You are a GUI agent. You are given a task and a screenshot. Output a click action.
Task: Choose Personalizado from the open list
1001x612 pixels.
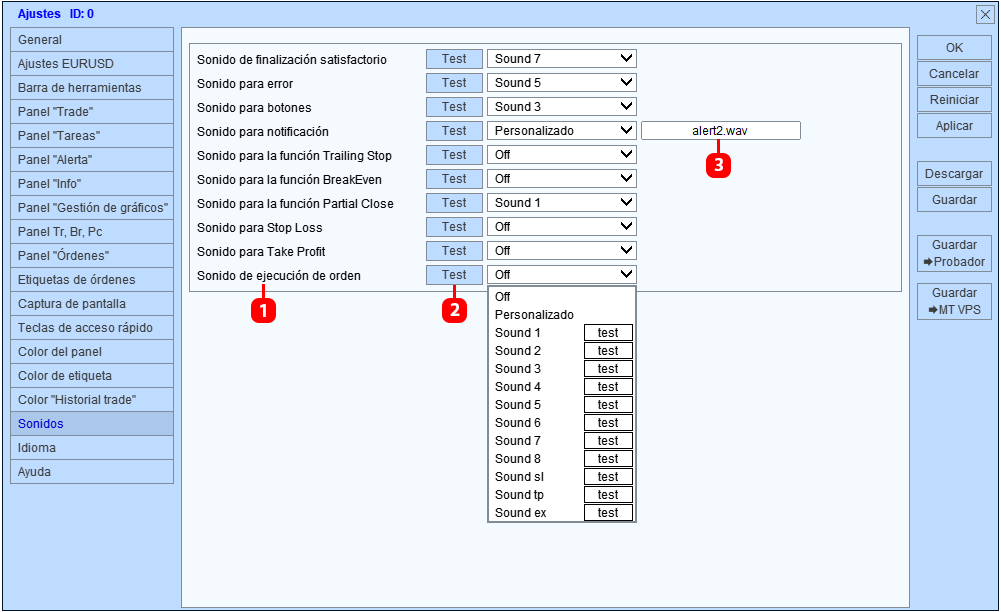pyautogui.click(x=534, y=315)
